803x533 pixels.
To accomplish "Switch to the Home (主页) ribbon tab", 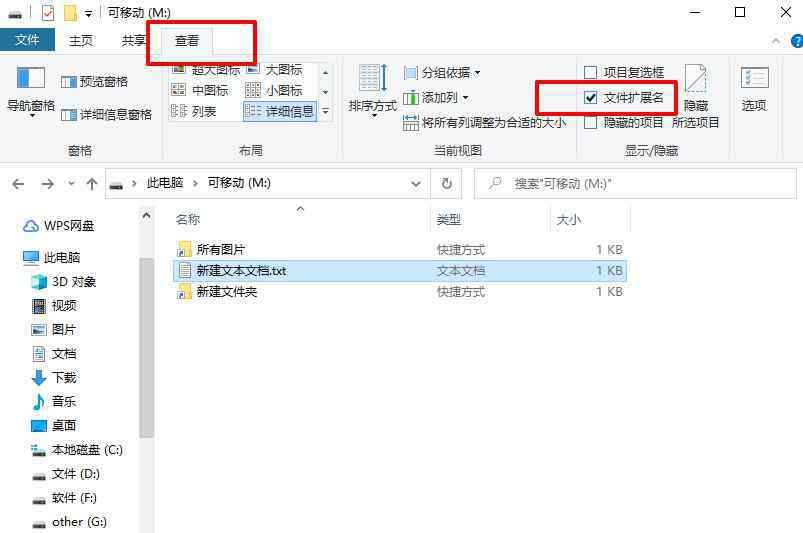I will pos(81,40).
